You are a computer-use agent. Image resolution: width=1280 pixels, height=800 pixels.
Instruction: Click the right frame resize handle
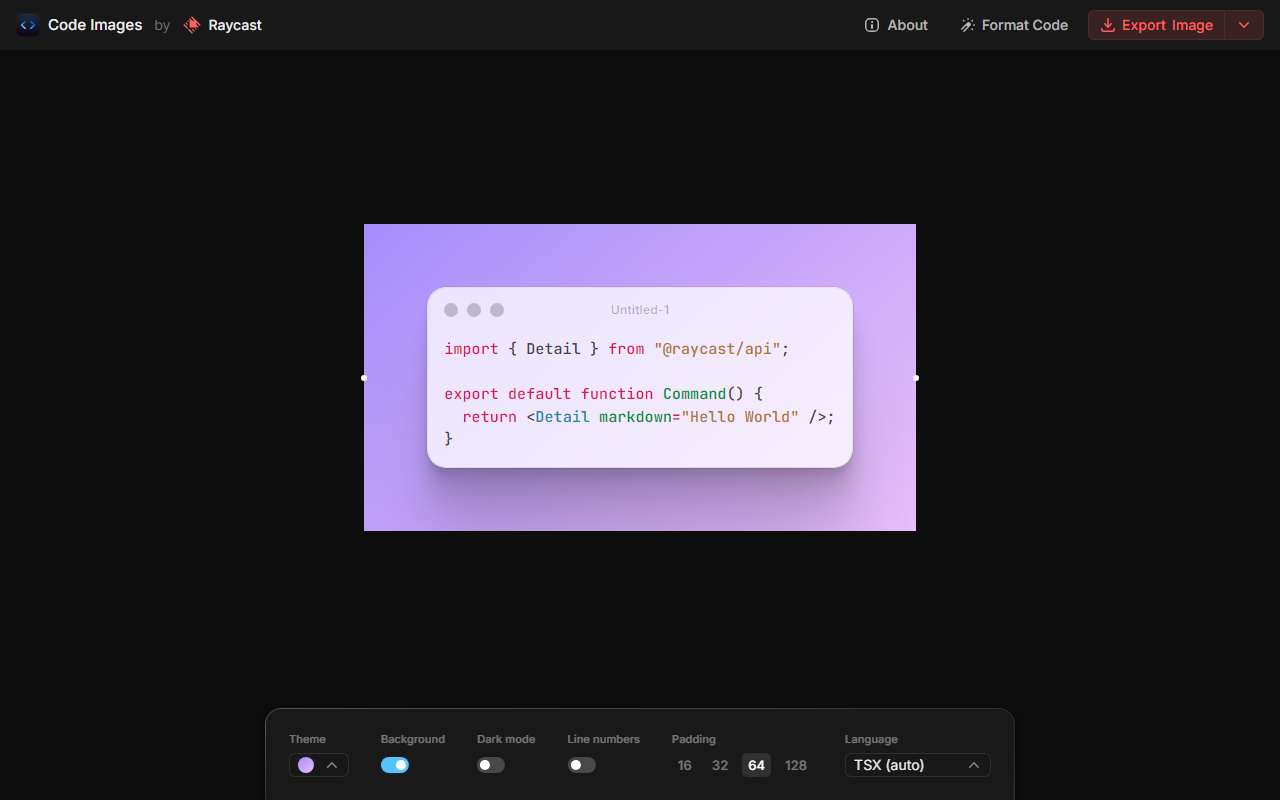(916, 378)
